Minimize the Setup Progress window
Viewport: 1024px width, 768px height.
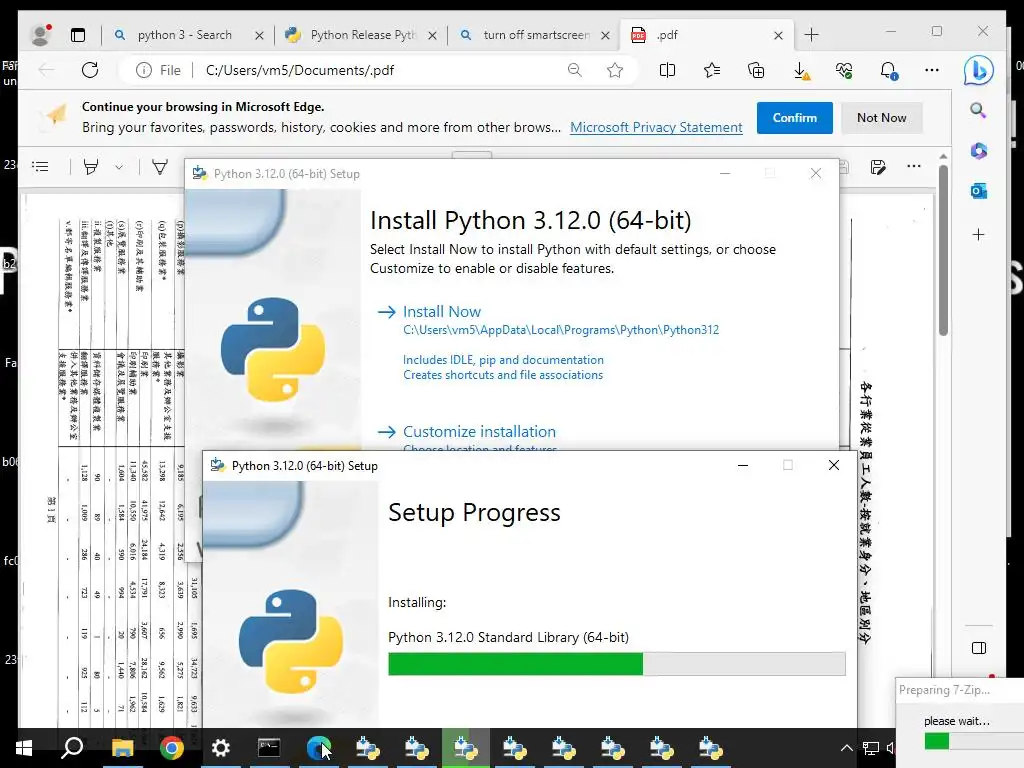click(743, 466)
